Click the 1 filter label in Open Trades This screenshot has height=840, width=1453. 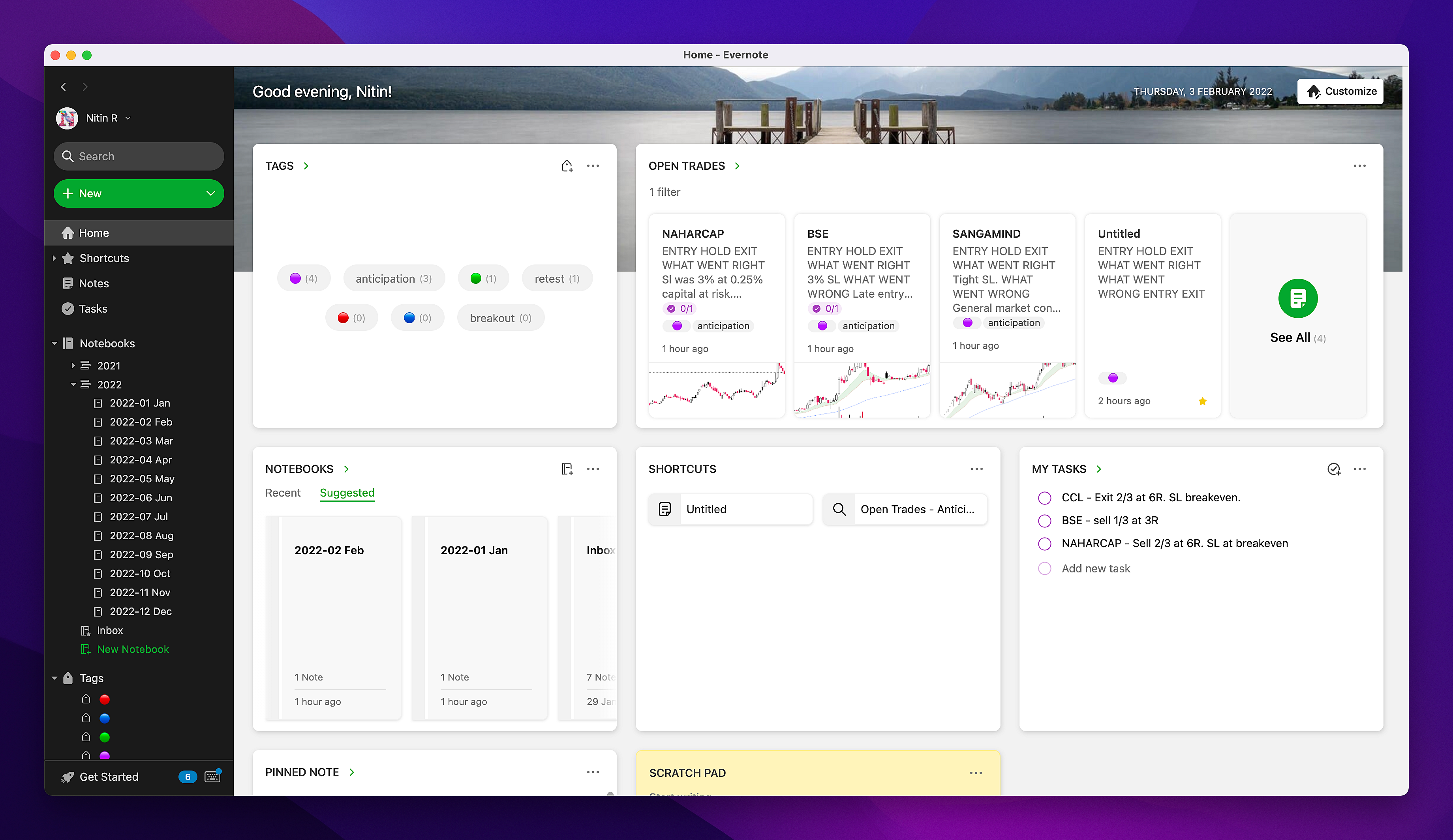(x=664, y=192)
